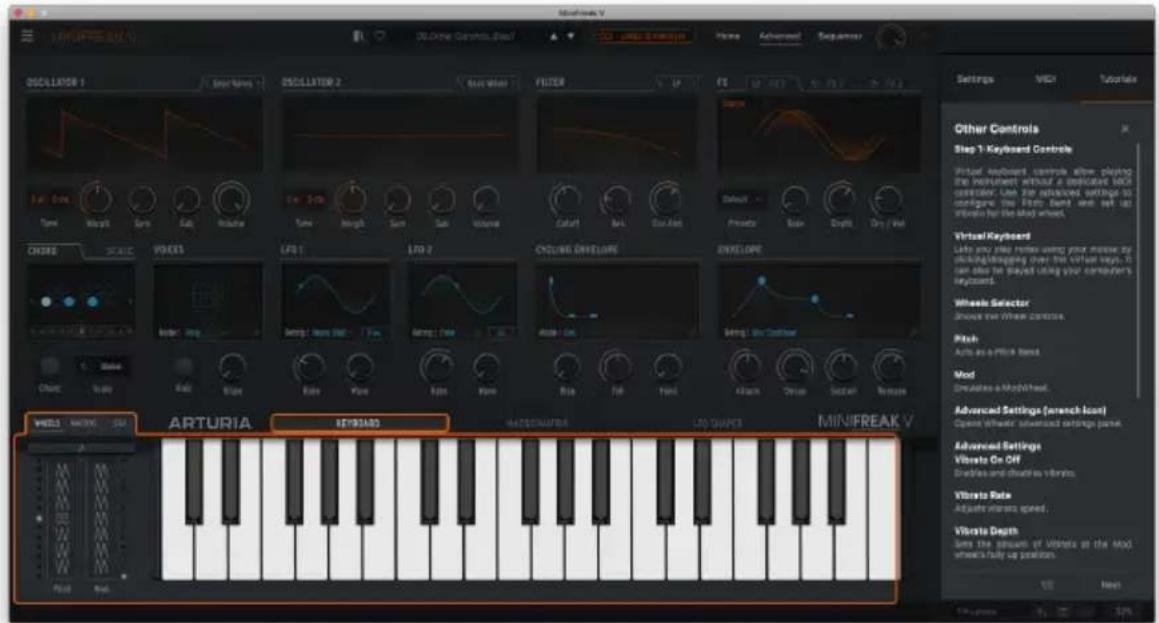Click the FX Depth knob
Screen dimensions: 1159x623
[840, 200]
